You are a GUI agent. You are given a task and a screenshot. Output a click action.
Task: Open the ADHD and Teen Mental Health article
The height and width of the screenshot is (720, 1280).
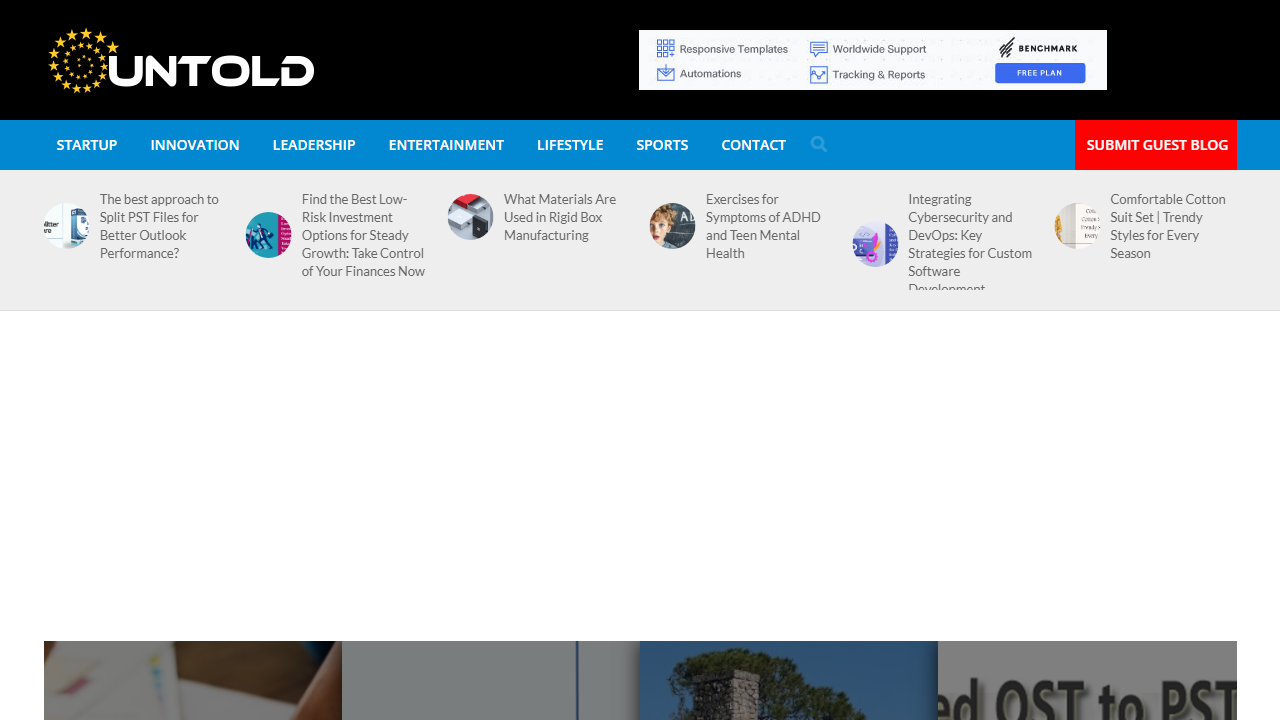tap(763, 225)
